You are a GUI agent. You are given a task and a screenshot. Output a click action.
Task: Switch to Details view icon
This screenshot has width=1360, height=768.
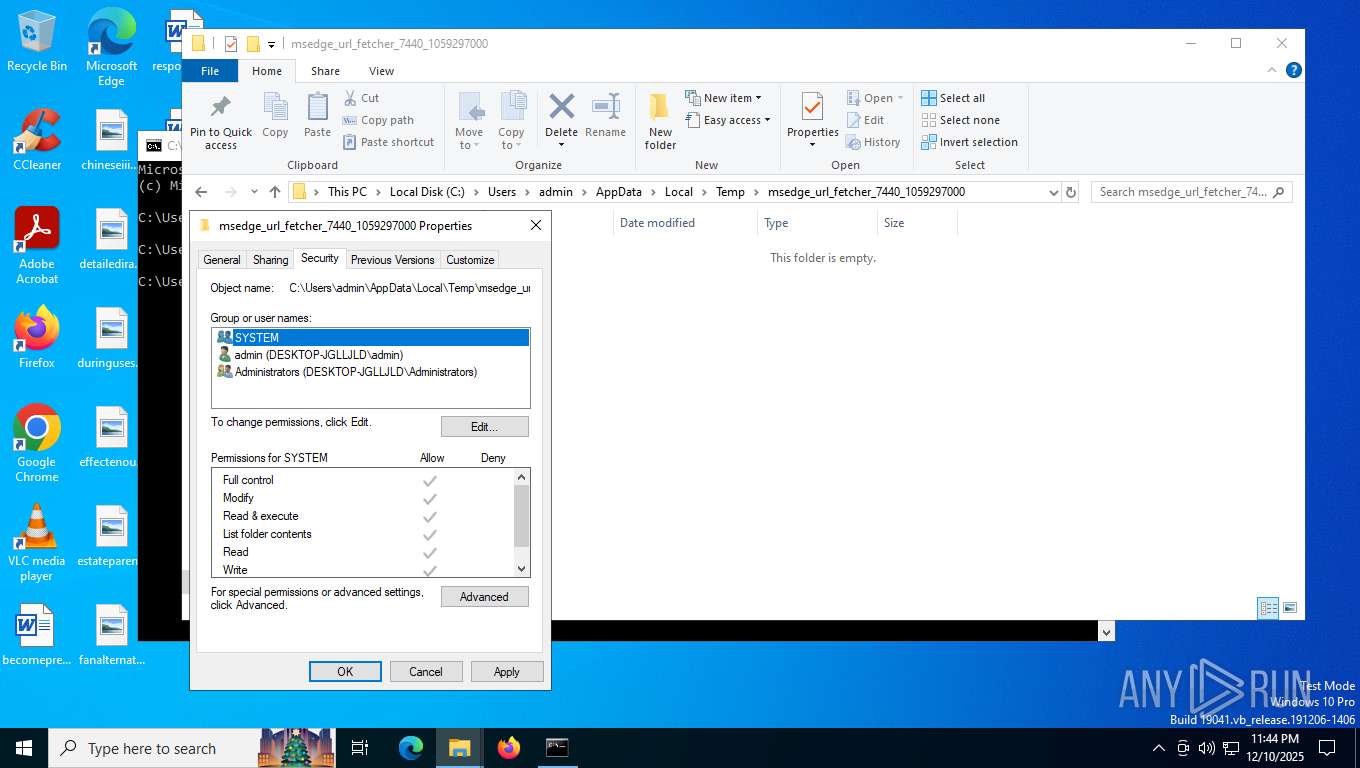pyautogui.click(x=1268, y=608)
